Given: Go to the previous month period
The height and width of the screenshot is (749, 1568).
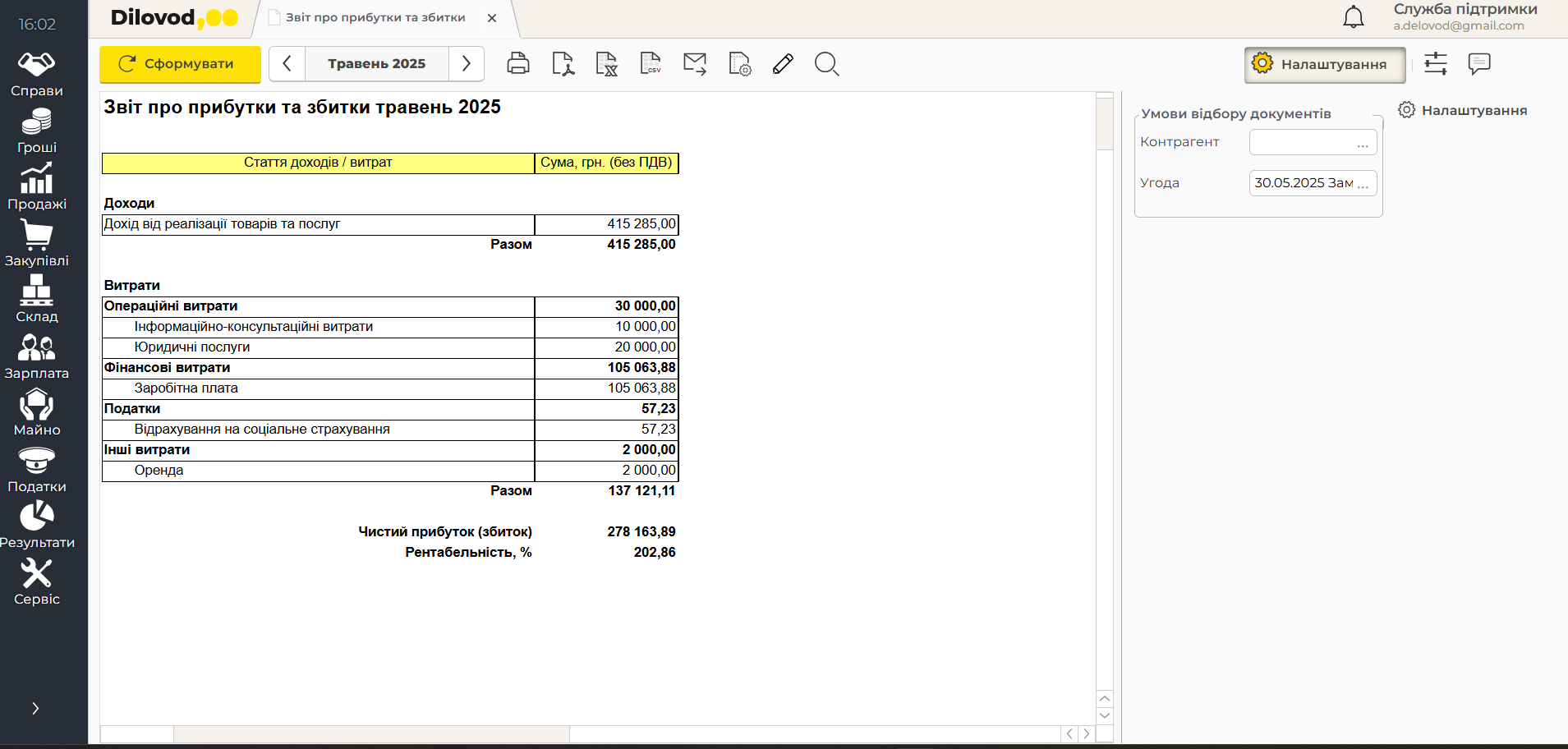Looking at the screenshot, I should coord(287,64).
